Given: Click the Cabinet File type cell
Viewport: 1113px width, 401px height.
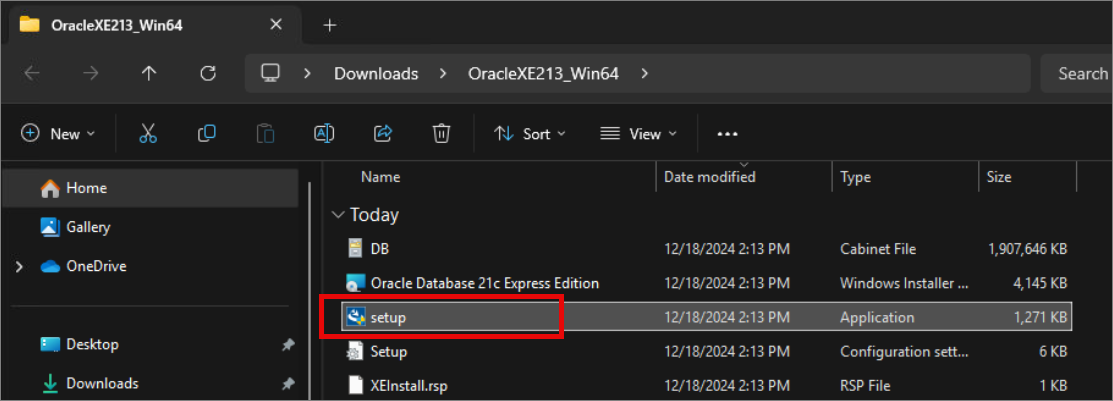Looking at the screenshot, I should pos(878,249).
